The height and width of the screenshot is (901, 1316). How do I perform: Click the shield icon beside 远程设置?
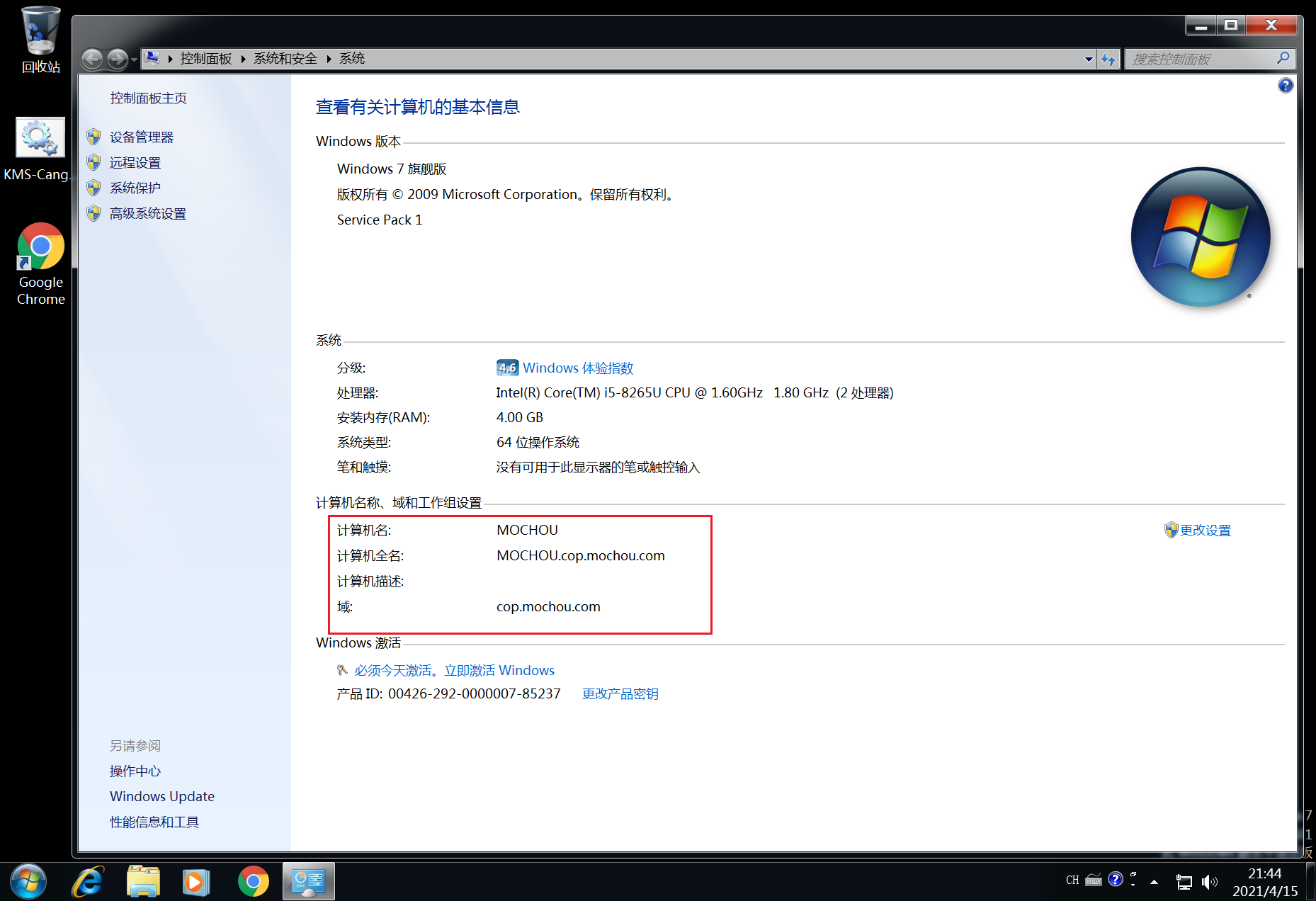pos(93,162)
